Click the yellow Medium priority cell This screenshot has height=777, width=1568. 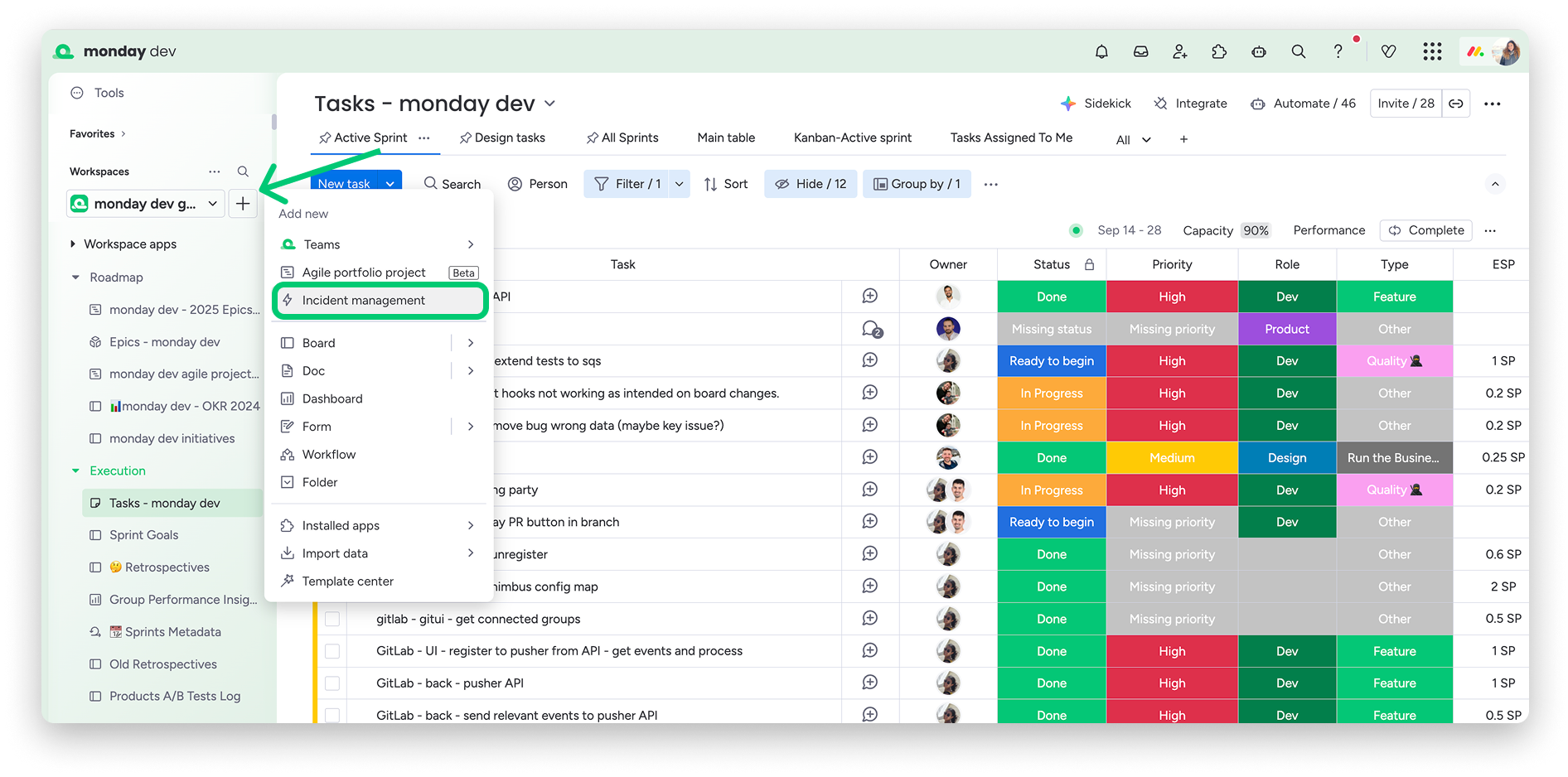[1172, 458]
